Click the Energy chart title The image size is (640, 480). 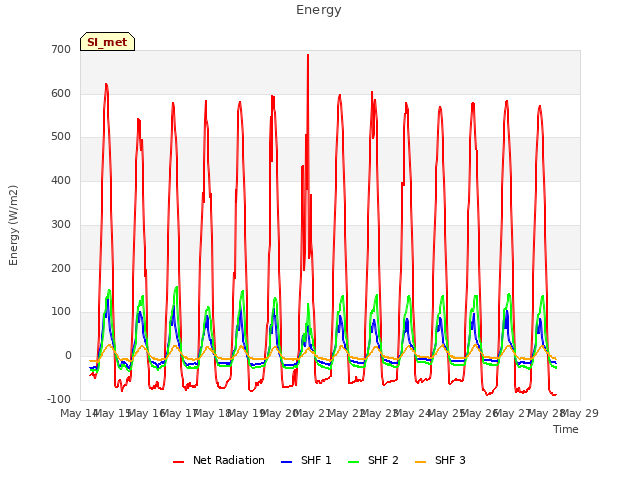(x=319, y=10)
